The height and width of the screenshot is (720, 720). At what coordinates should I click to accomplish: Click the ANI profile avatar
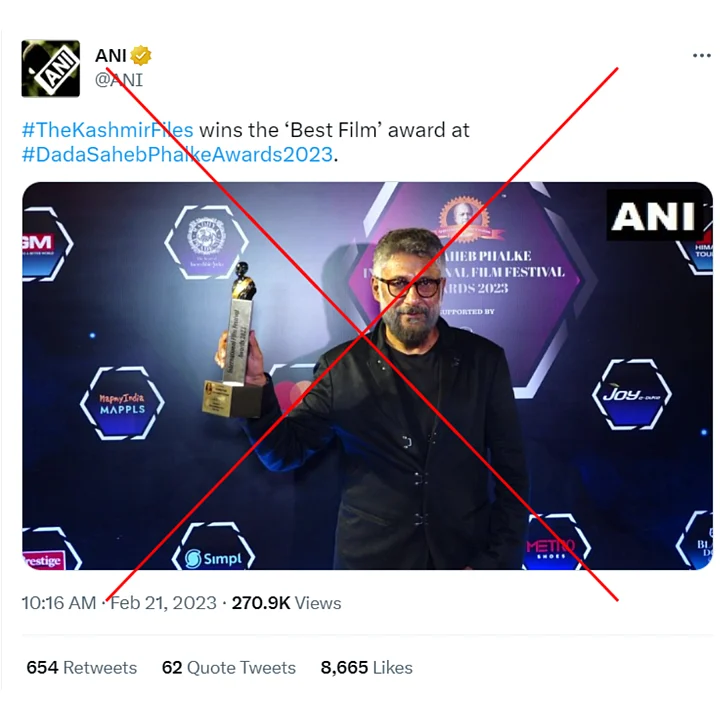[x=50, y=68]
